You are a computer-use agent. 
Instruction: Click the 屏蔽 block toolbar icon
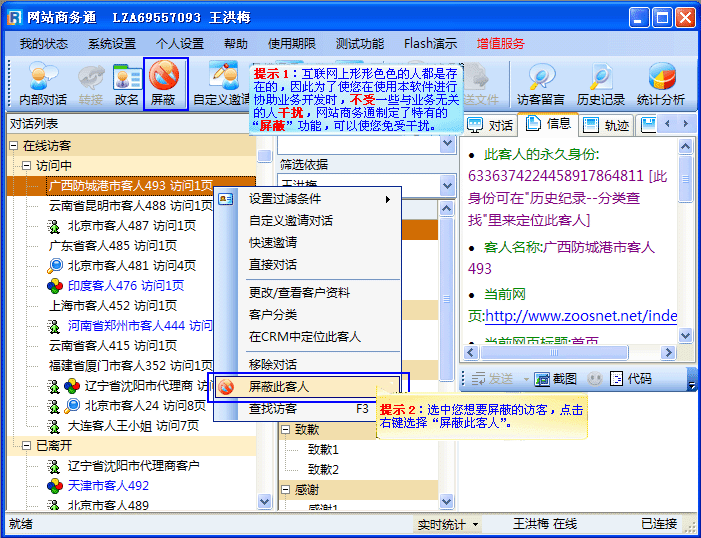click(165, 84)
